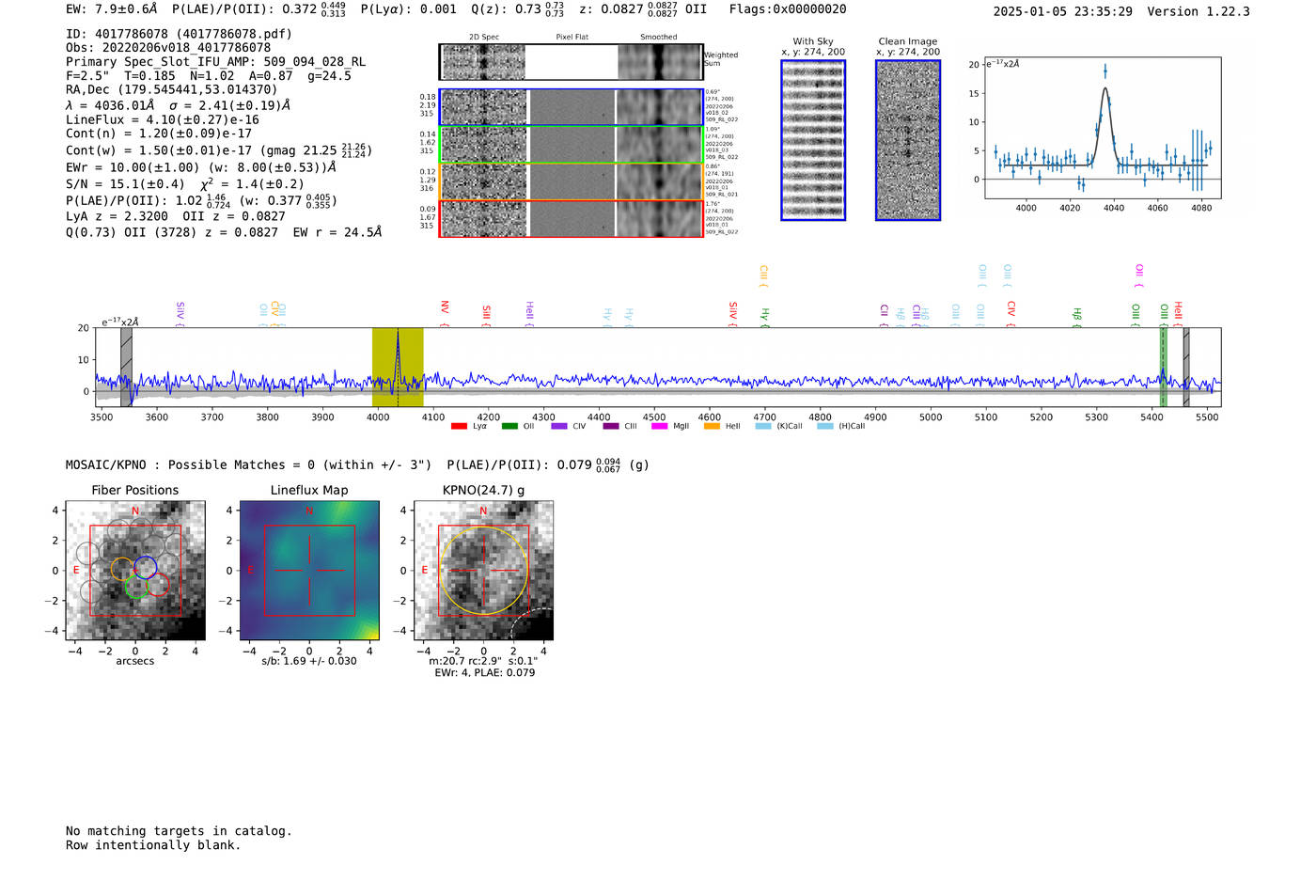Open the Clean Image panel

(x=908, y=140)
